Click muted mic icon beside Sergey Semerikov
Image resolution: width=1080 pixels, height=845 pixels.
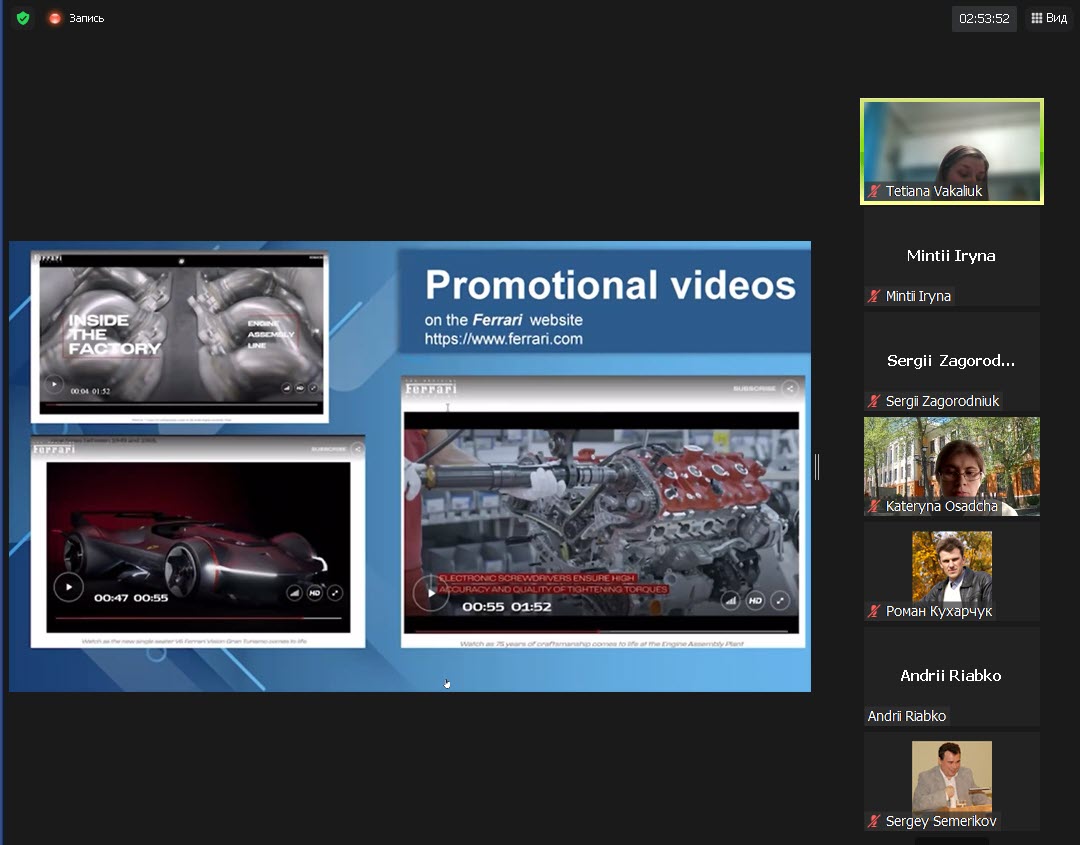[x=874, y=821]
